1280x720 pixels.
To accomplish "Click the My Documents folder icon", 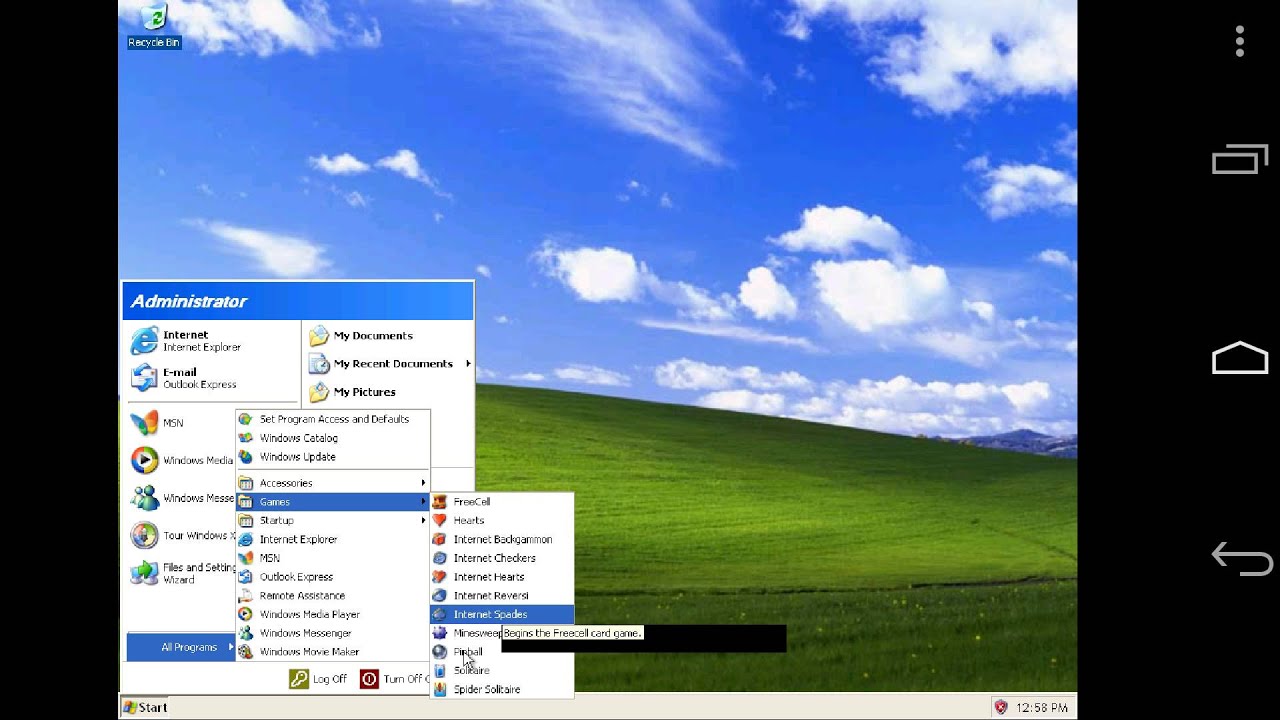I will click(319, 336).
